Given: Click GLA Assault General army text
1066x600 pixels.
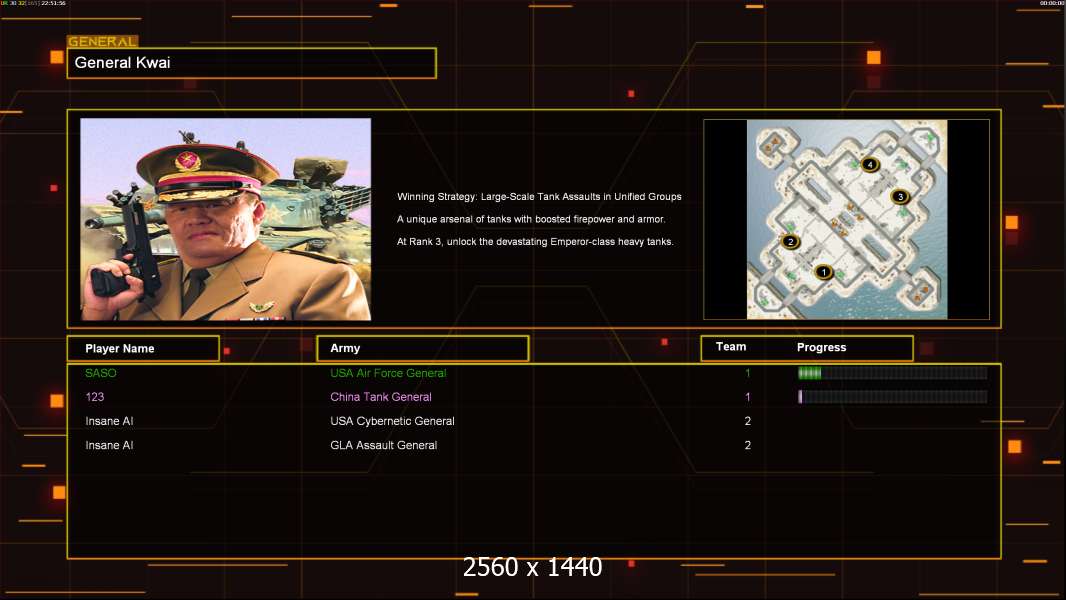Looking at the screenshot, I should [x=383, y=445].
